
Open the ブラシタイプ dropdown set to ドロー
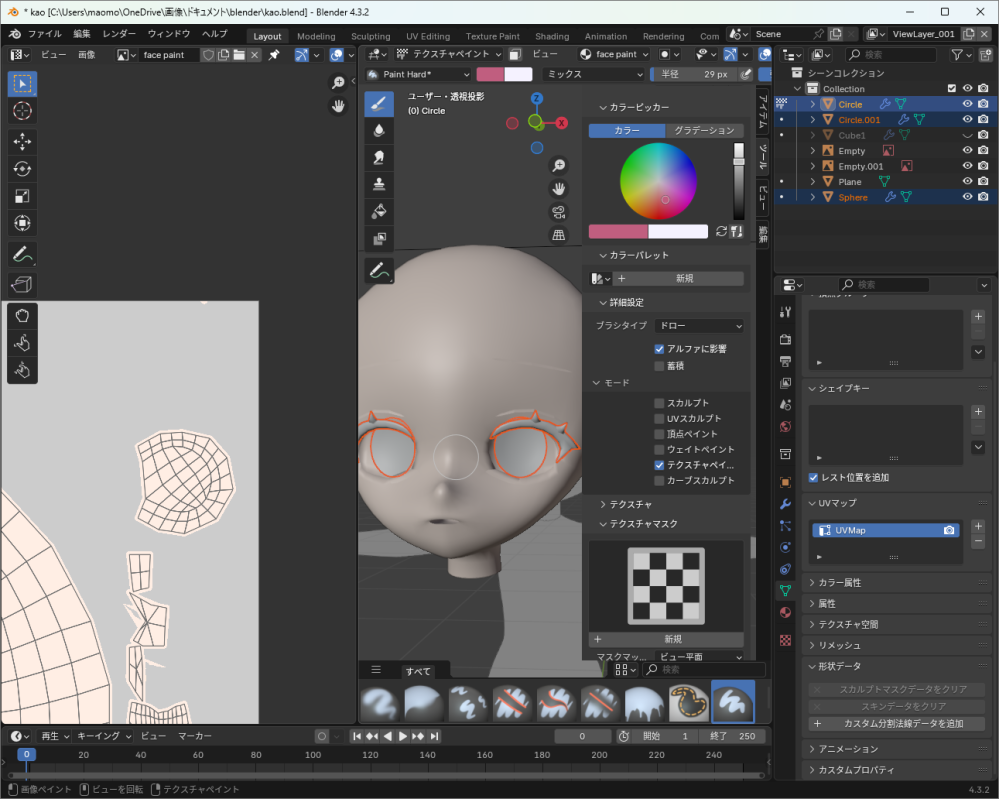(x=700, y=325)
